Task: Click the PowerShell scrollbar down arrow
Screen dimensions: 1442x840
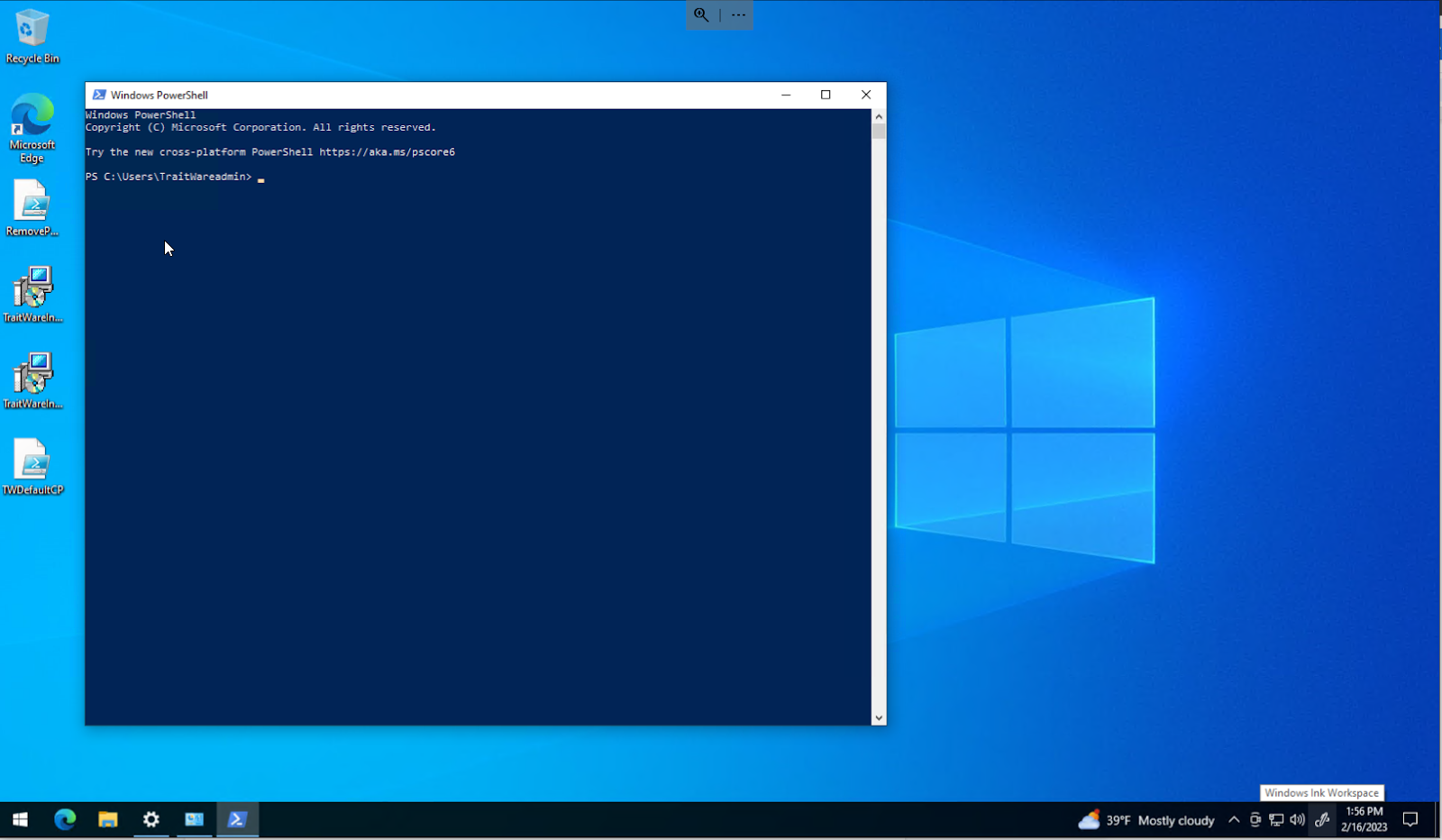Action: 879,718
